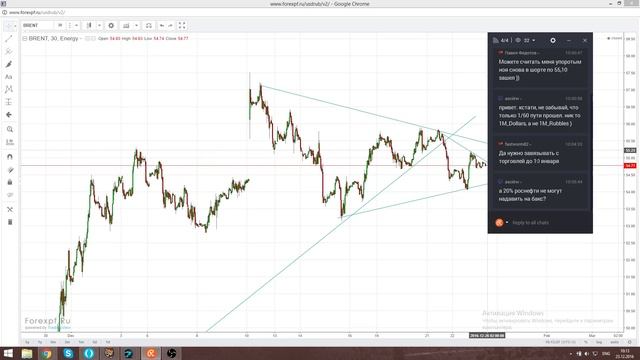
Task: Open the object tree scissors icon
Action: pos(9,209)
